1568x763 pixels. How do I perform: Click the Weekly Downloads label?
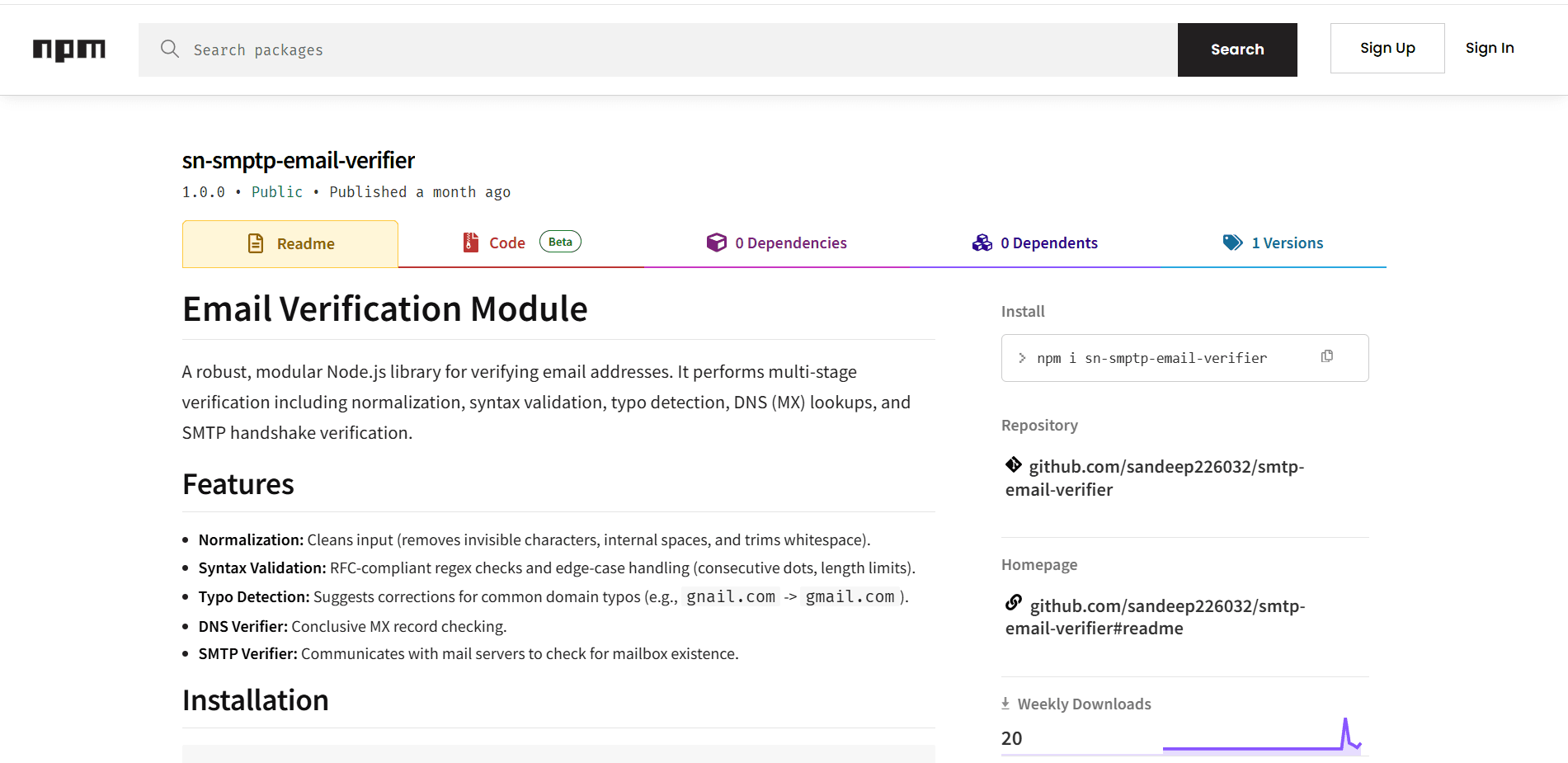pos(1085,704)
